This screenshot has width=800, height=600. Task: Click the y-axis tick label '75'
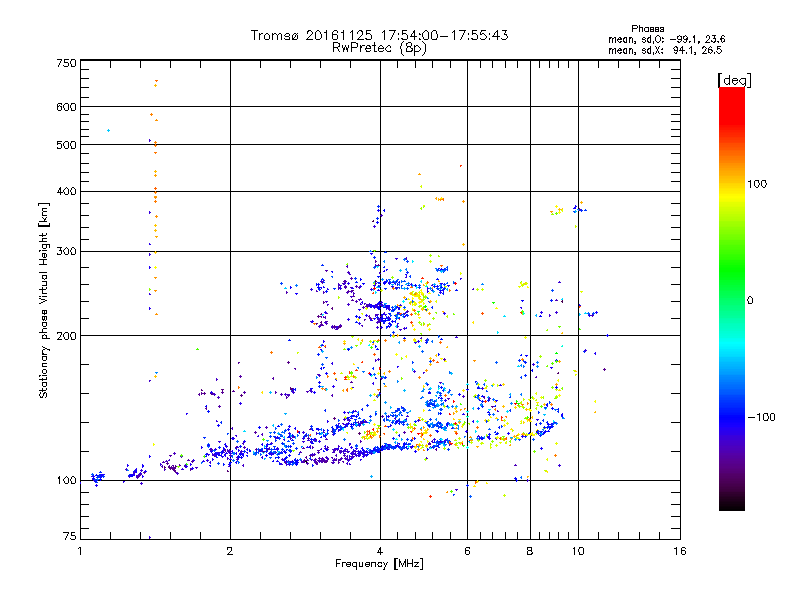tap(70, 536)
